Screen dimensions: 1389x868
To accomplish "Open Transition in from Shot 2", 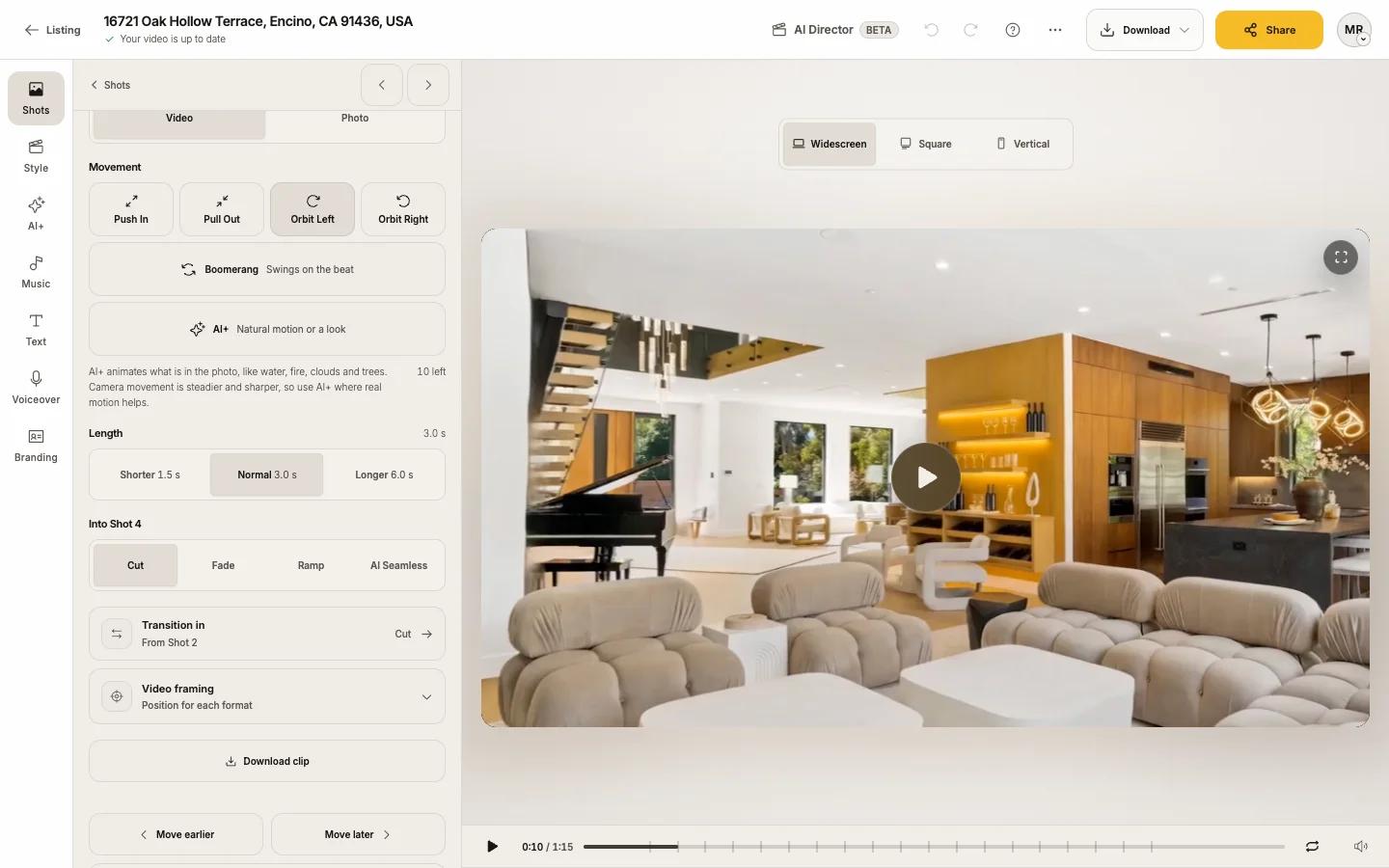I will 267,634.
